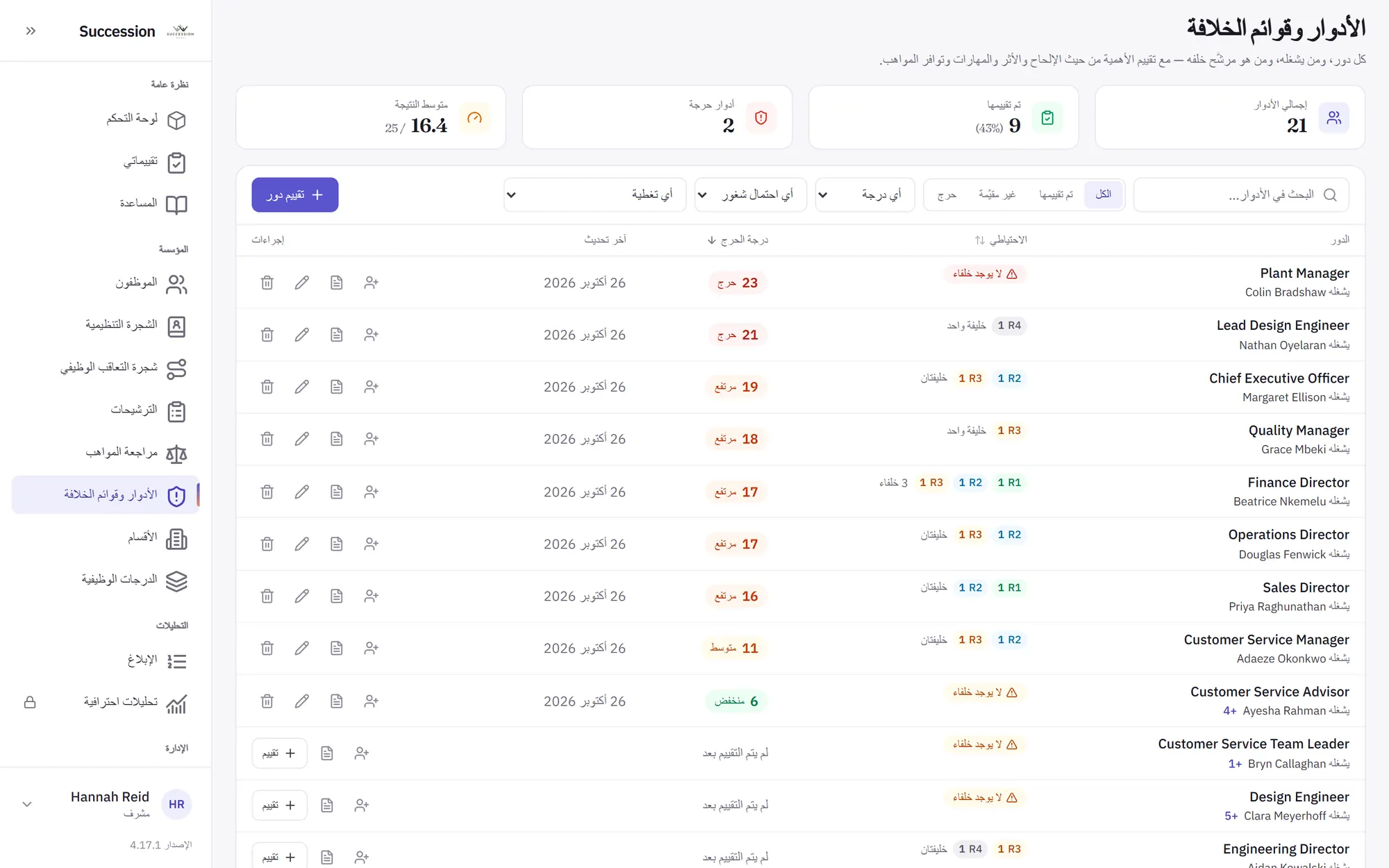Screen dimensions: 1389x868
Task: Expand Hannah Reid user menu
Action: (x=27, y=804)
